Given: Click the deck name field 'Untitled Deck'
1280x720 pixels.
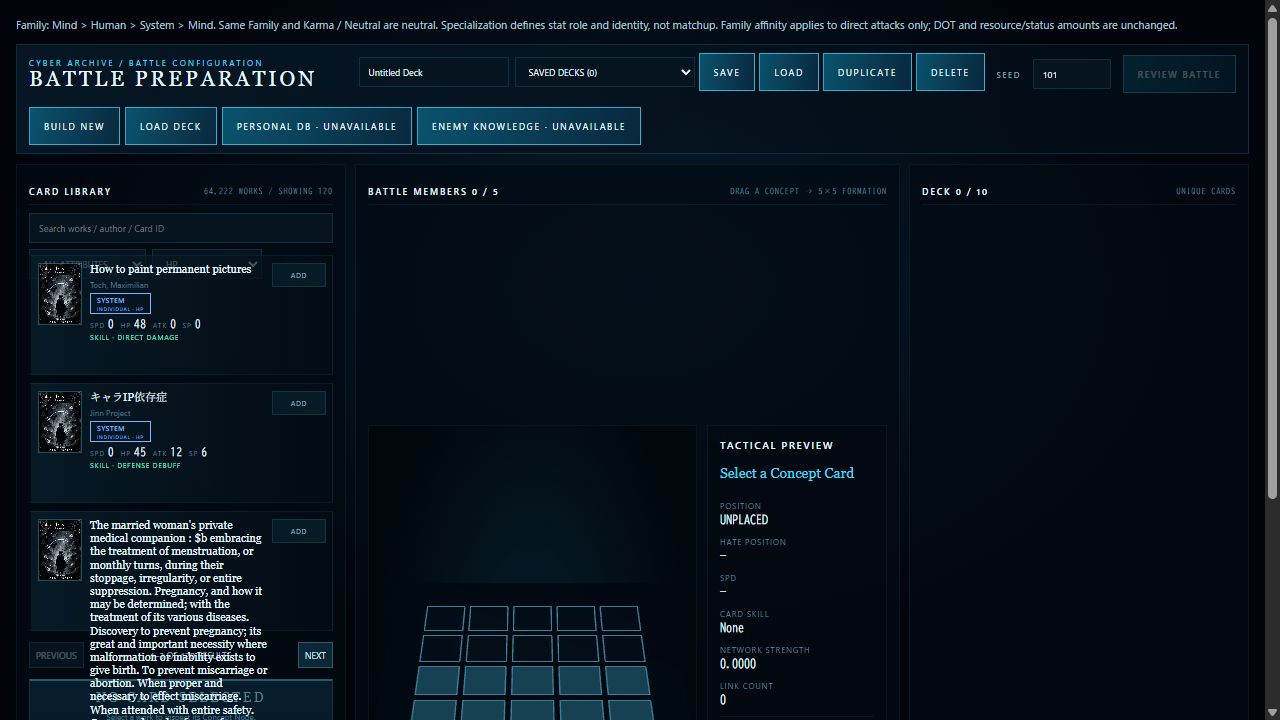Looking at the screenshot, I should (434, 72).
